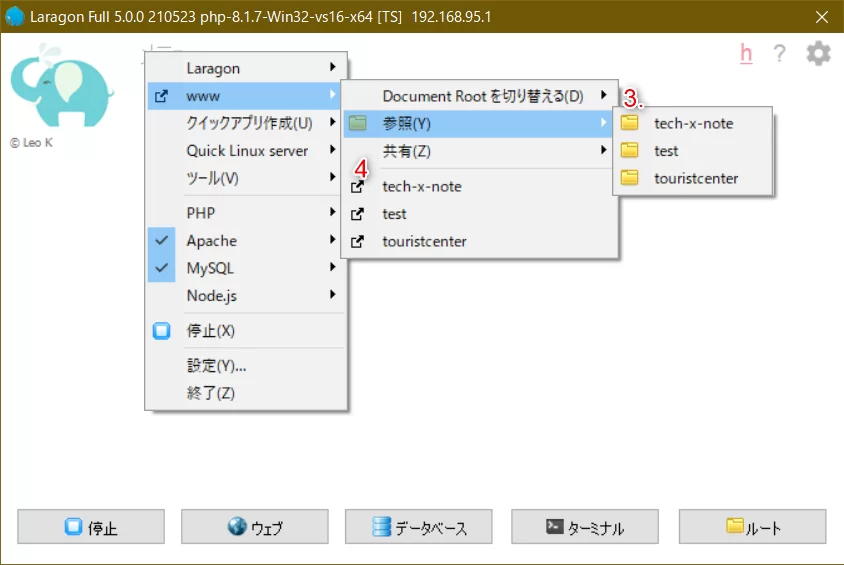Select 停止(X) in the context menu

pyautogui.click(x=246, y=331)
